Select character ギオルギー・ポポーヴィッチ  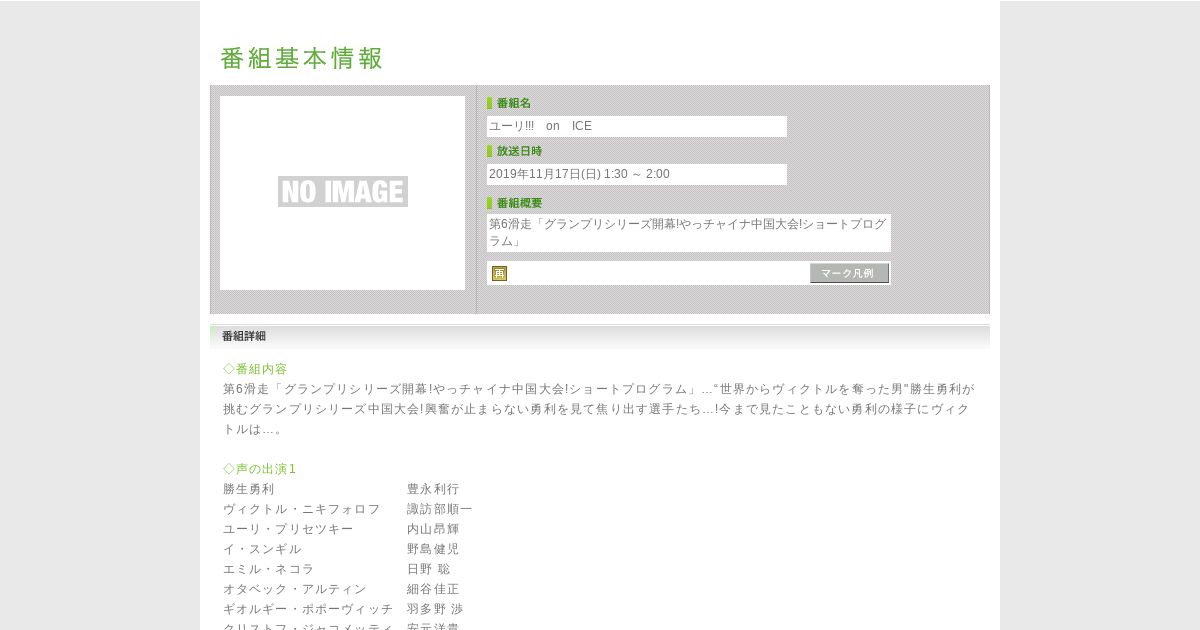(x=308, y=609)
